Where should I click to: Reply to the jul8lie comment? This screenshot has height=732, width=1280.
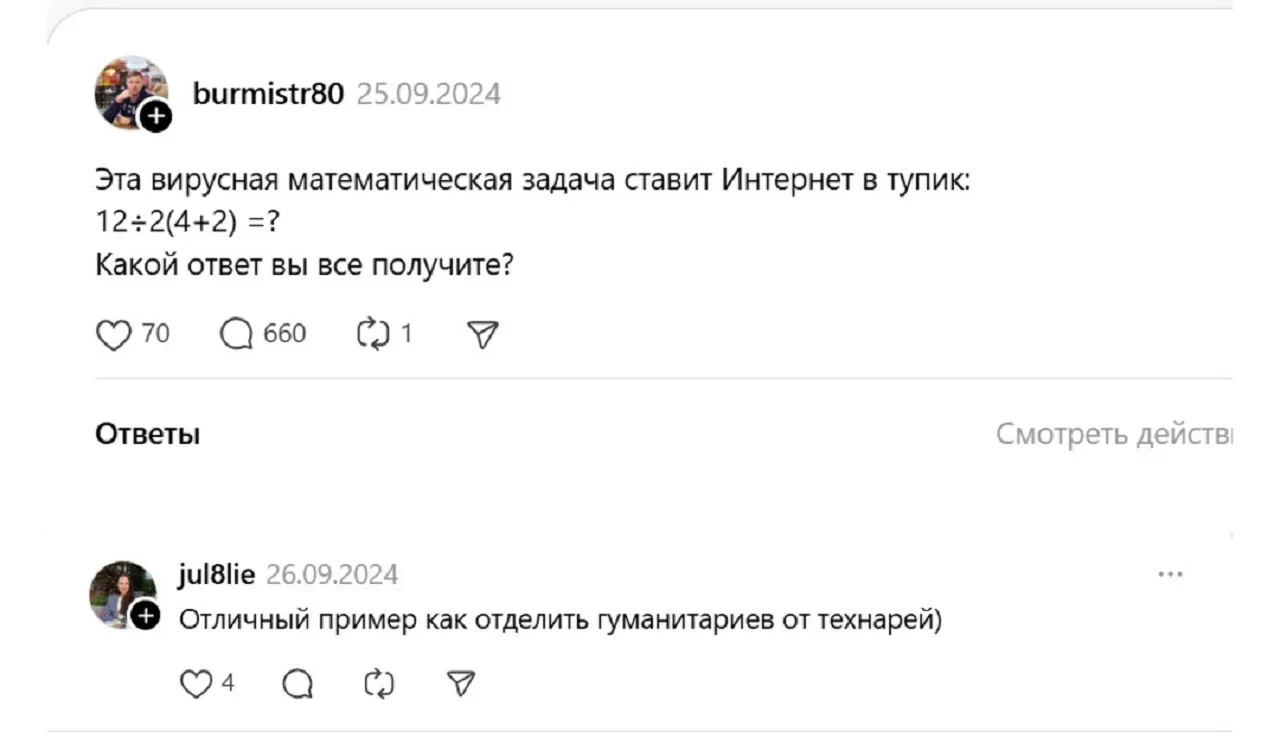298,684
